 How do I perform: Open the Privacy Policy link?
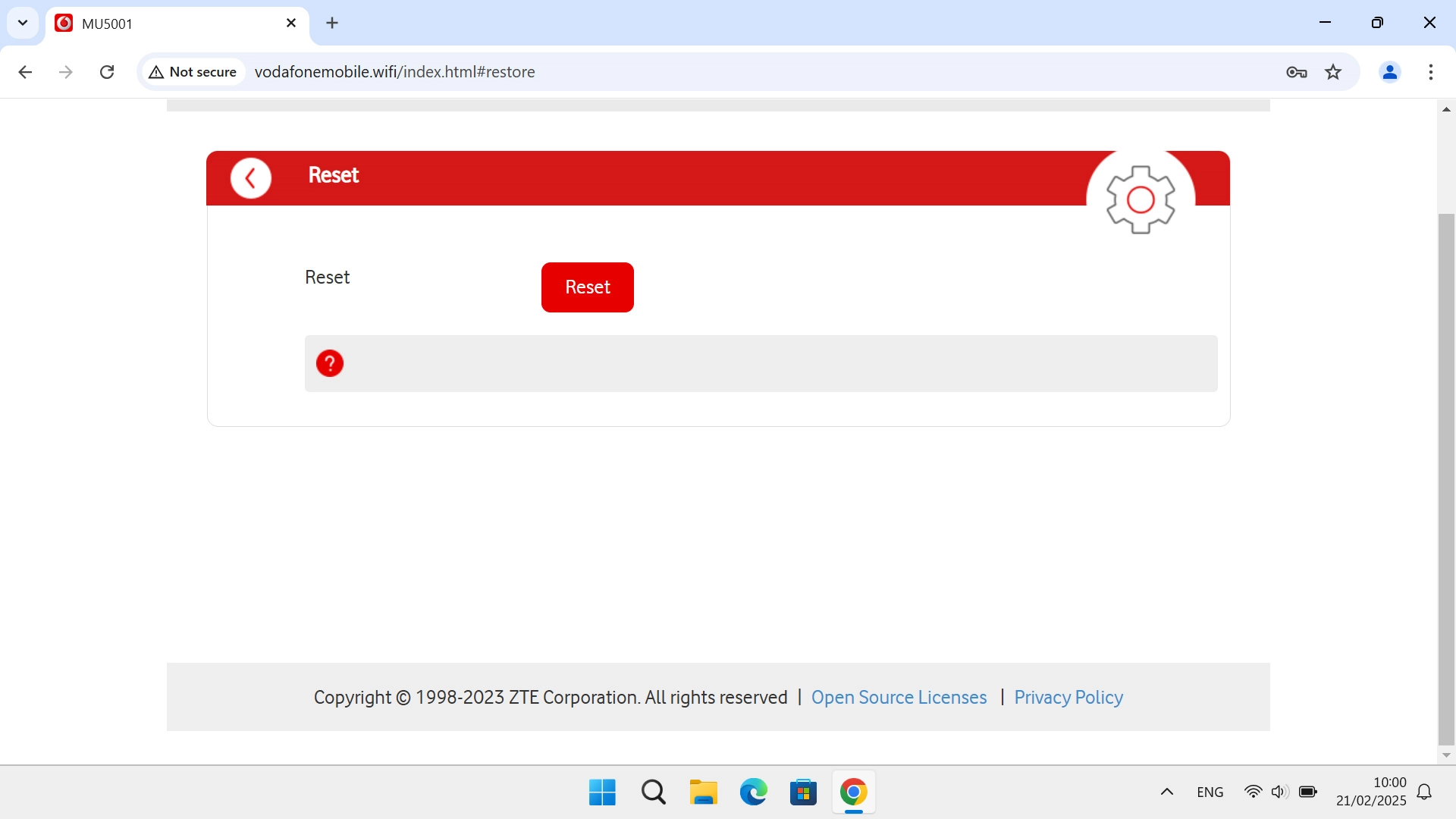(x=1068, y=697)
